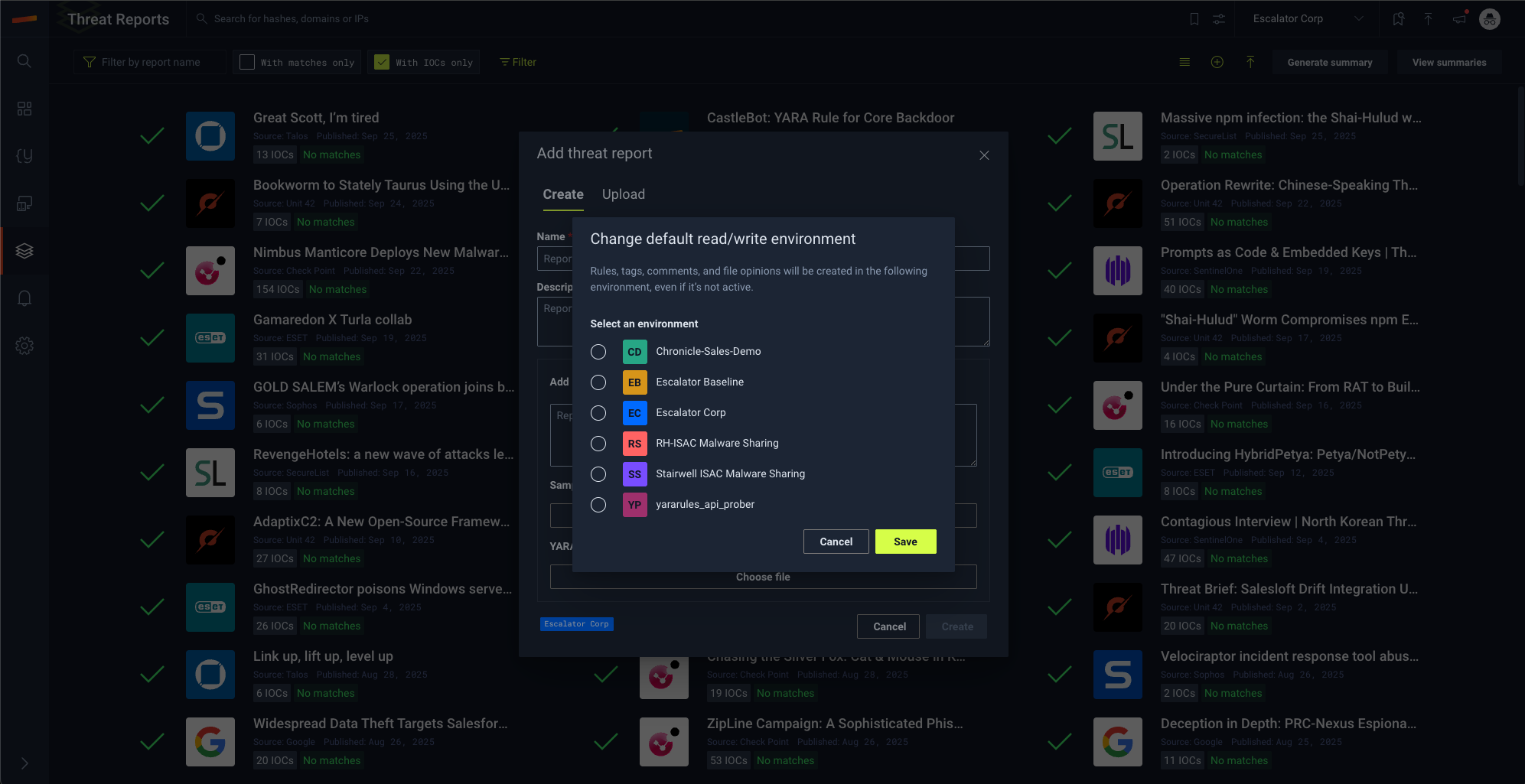The height and width of the screenshot is (784, 1525).
Task: Open Link up, lift up, level up report
Action: 323,656
